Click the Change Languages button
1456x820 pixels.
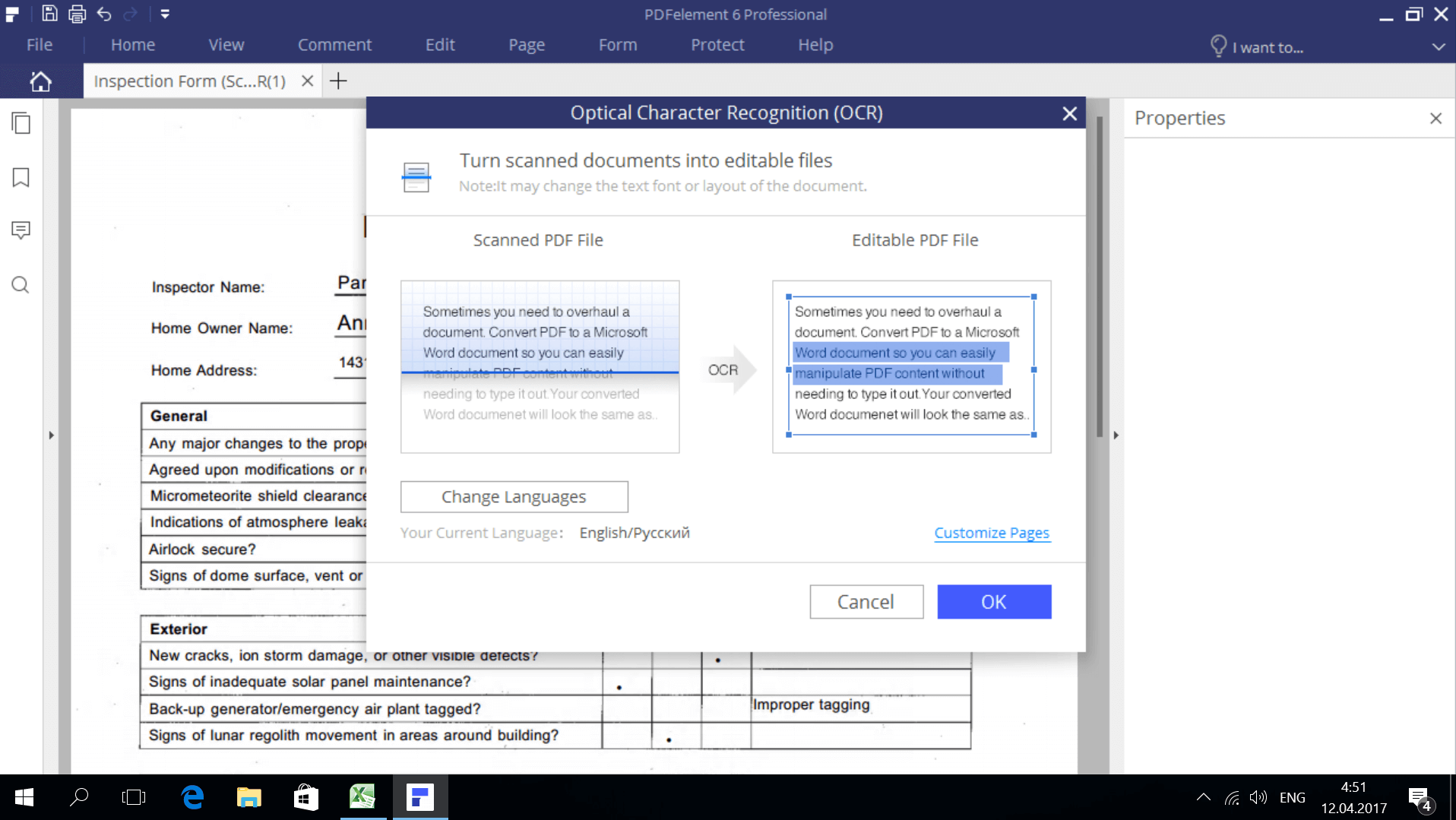pyautogui.click(x=514, y=496)
